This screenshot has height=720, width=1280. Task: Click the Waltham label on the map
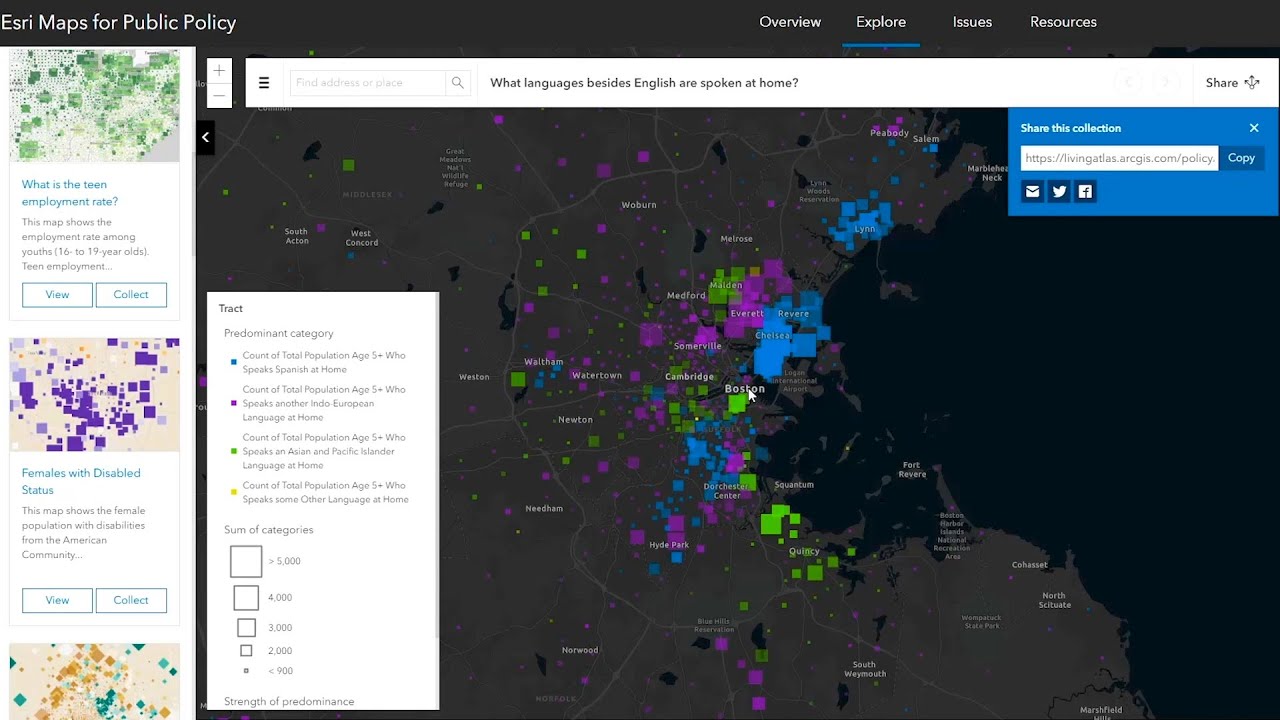tap(544, 362)
